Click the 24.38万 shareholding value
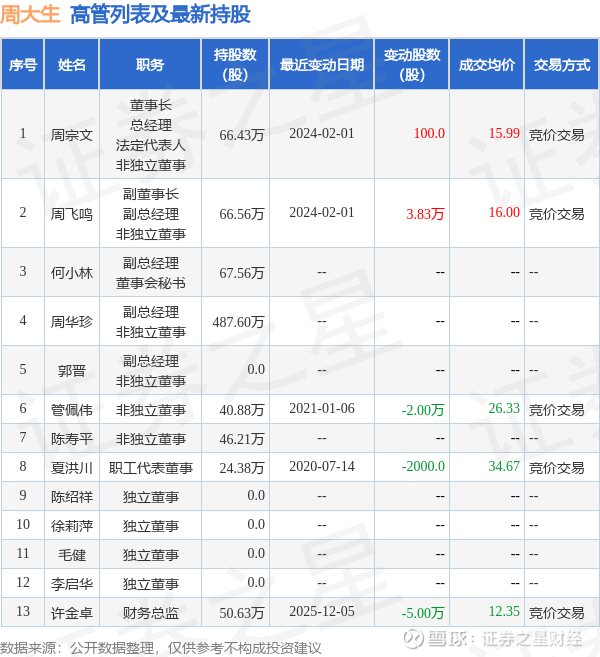The image size is (600, 657). click(242, 468)
